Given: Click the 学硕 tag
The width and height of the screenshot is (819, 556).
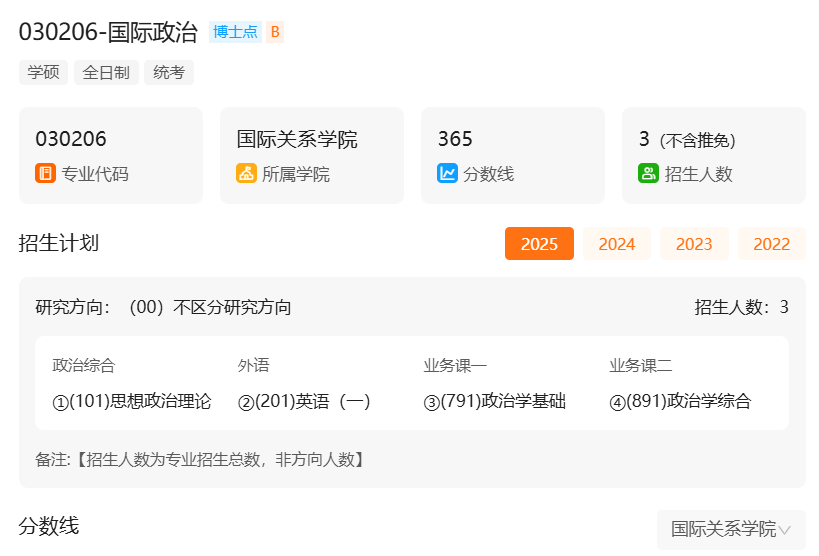Looking at the screenshot, I should pos(43,73).
